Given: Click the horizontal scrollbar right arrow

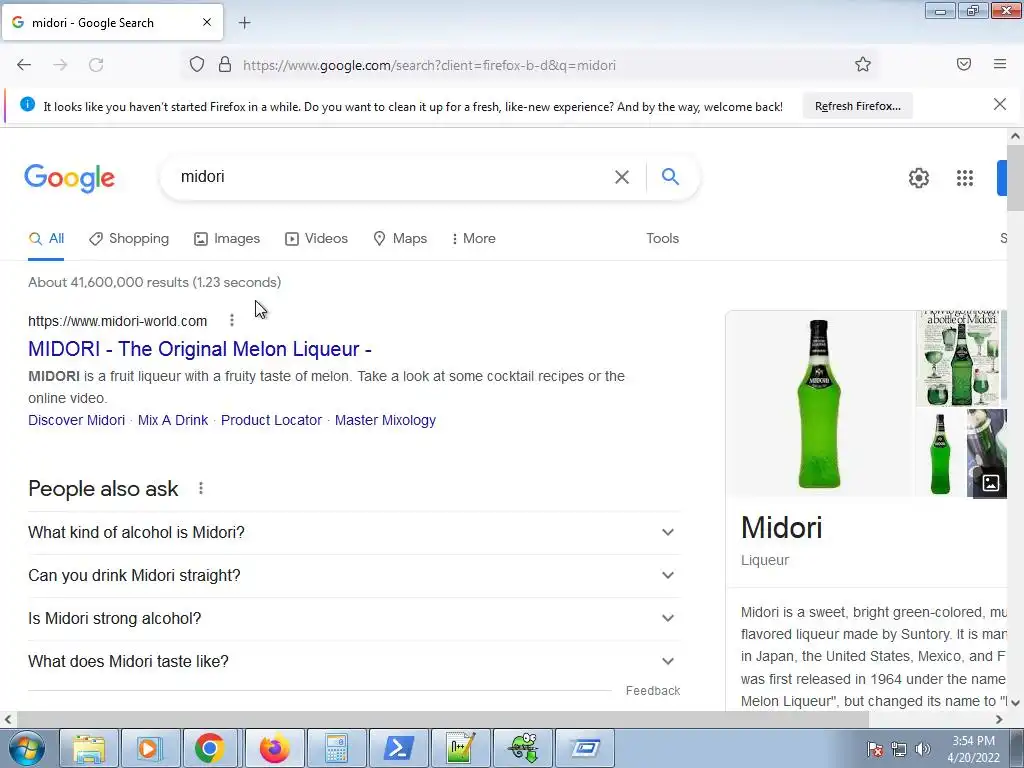Looking at the screenshot, I should click(x=999, y=720).
